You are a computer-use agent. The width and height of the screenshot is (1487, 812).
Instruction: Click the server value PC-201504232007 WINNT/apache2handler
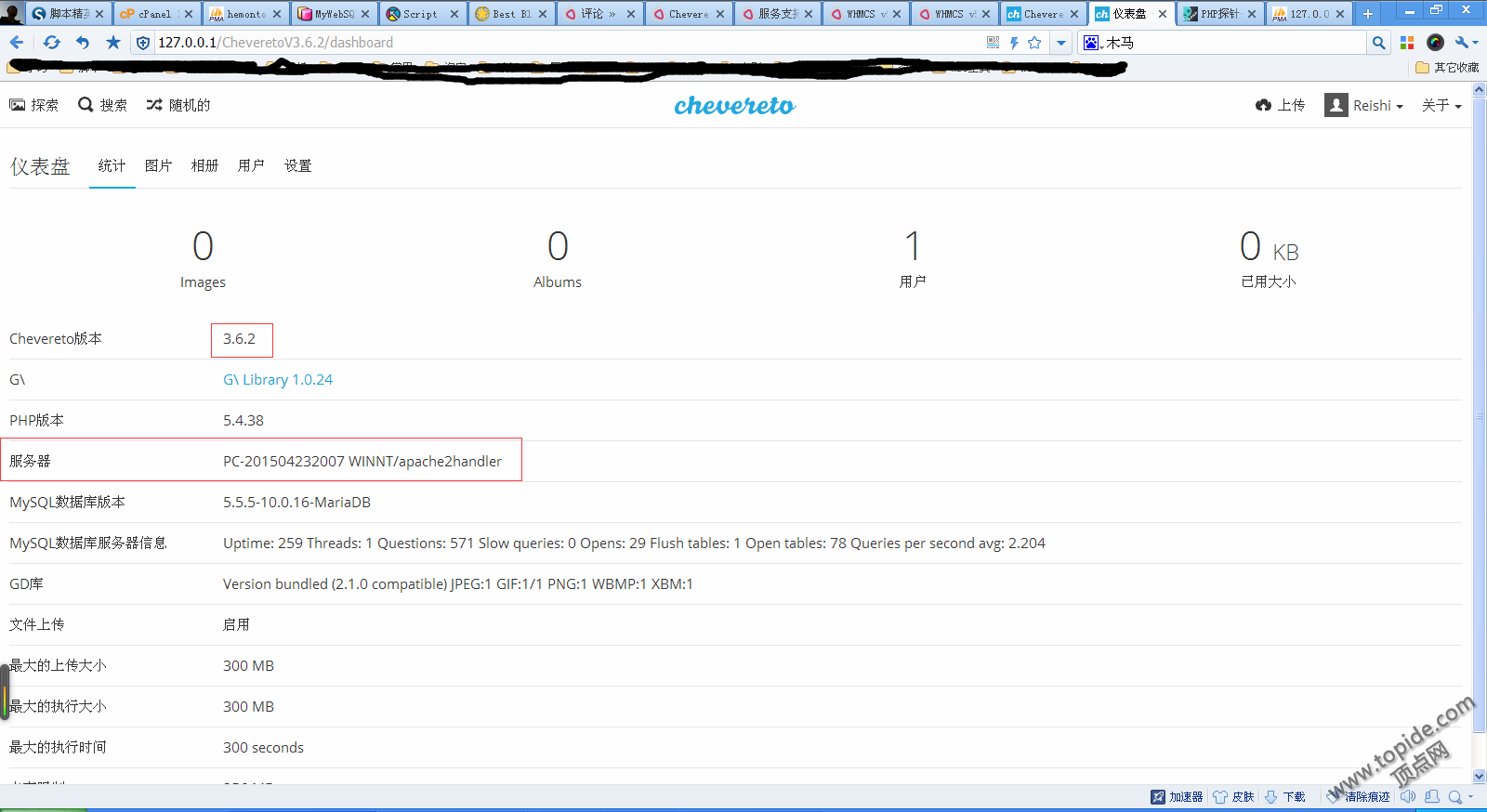362,461
